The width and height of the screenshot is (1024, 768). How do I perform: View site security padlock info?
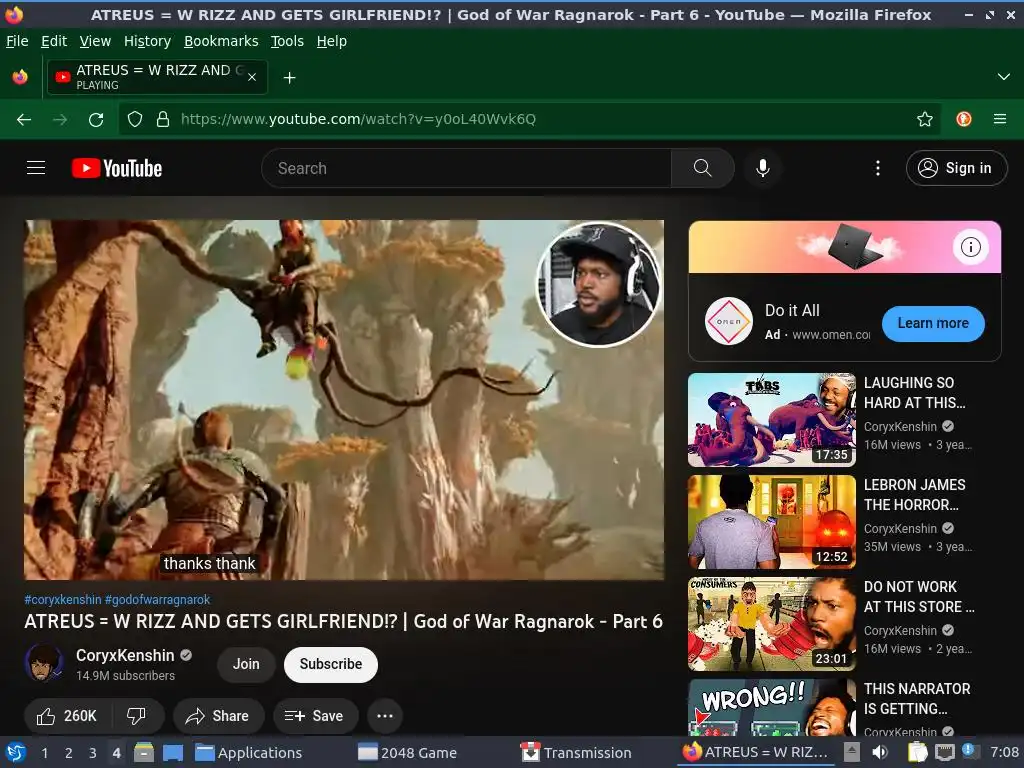(x=163, y=119)
